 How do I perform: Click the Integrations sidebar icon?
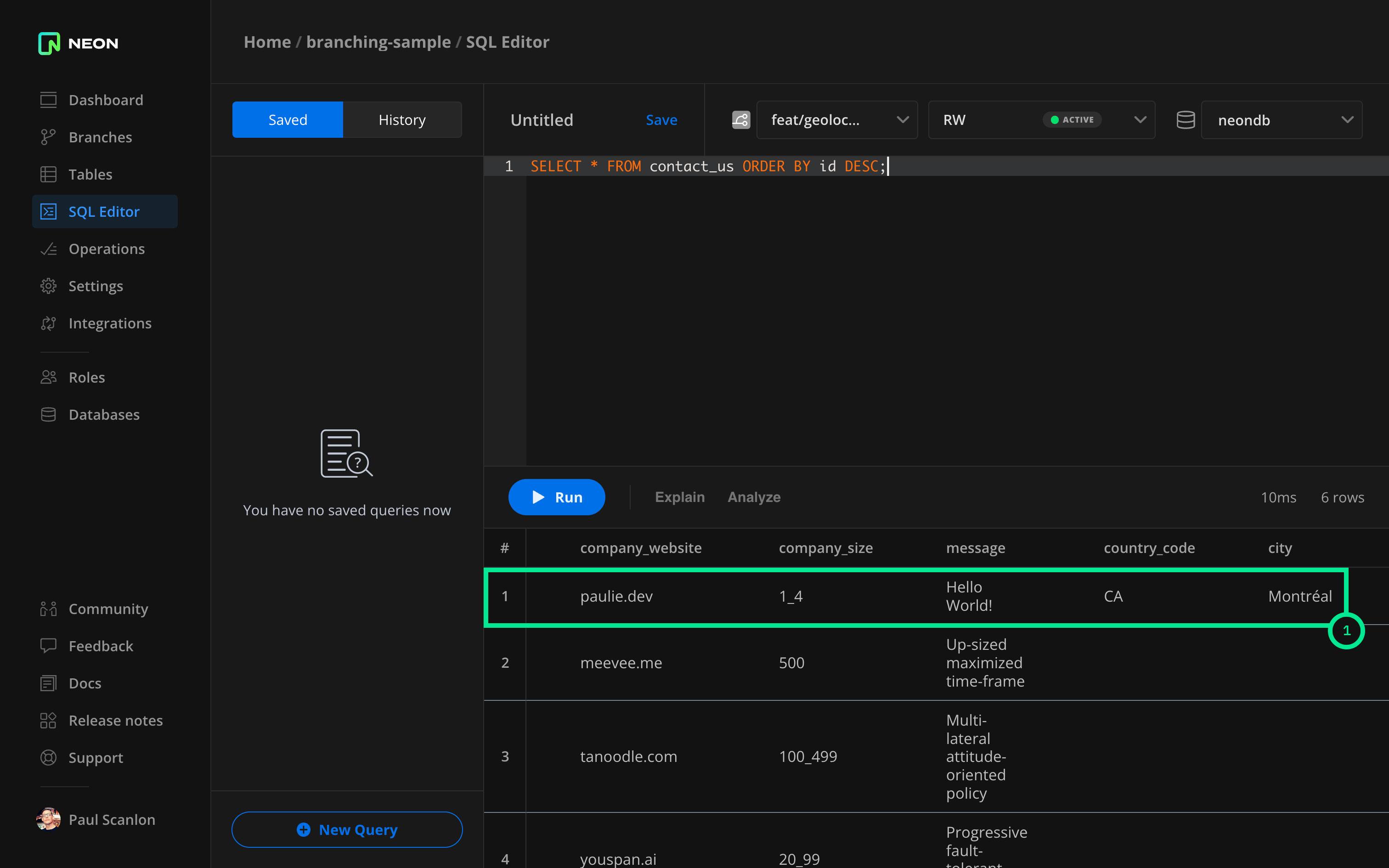[48, 323]
